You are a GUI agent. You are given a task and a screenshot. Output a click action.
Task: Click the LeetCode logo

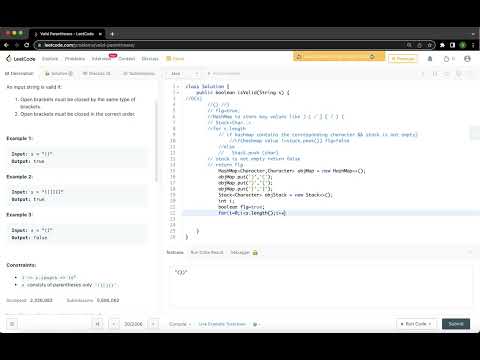point(21,59)
